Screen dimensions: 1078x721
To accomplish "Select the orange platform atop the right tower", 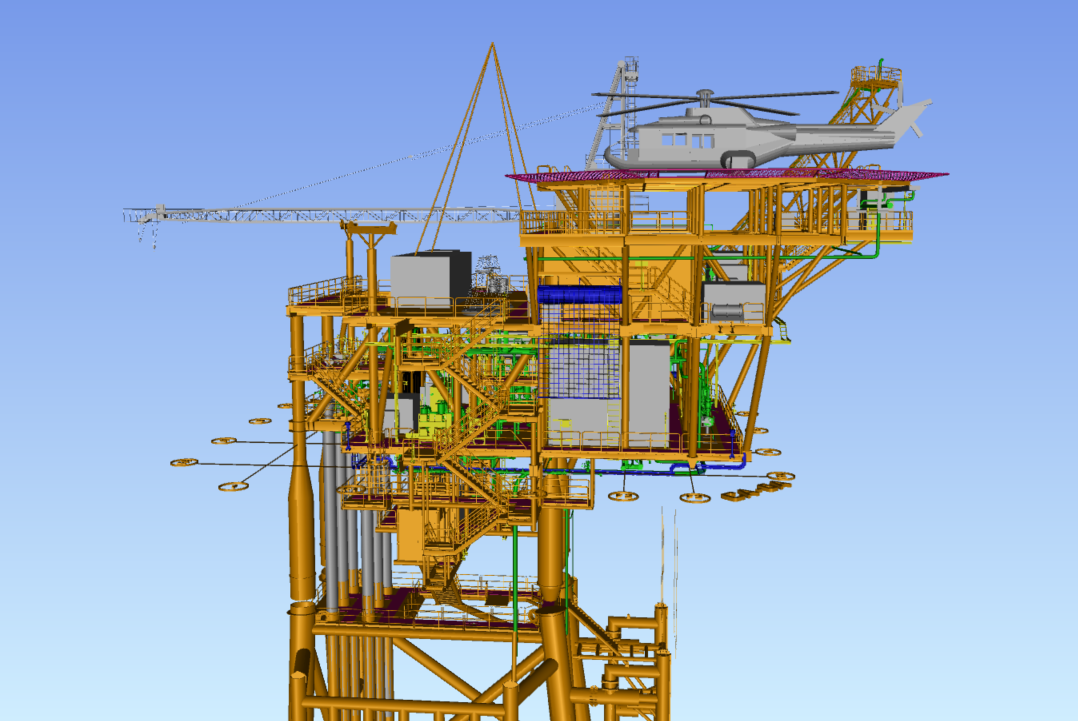I will 876,75.
